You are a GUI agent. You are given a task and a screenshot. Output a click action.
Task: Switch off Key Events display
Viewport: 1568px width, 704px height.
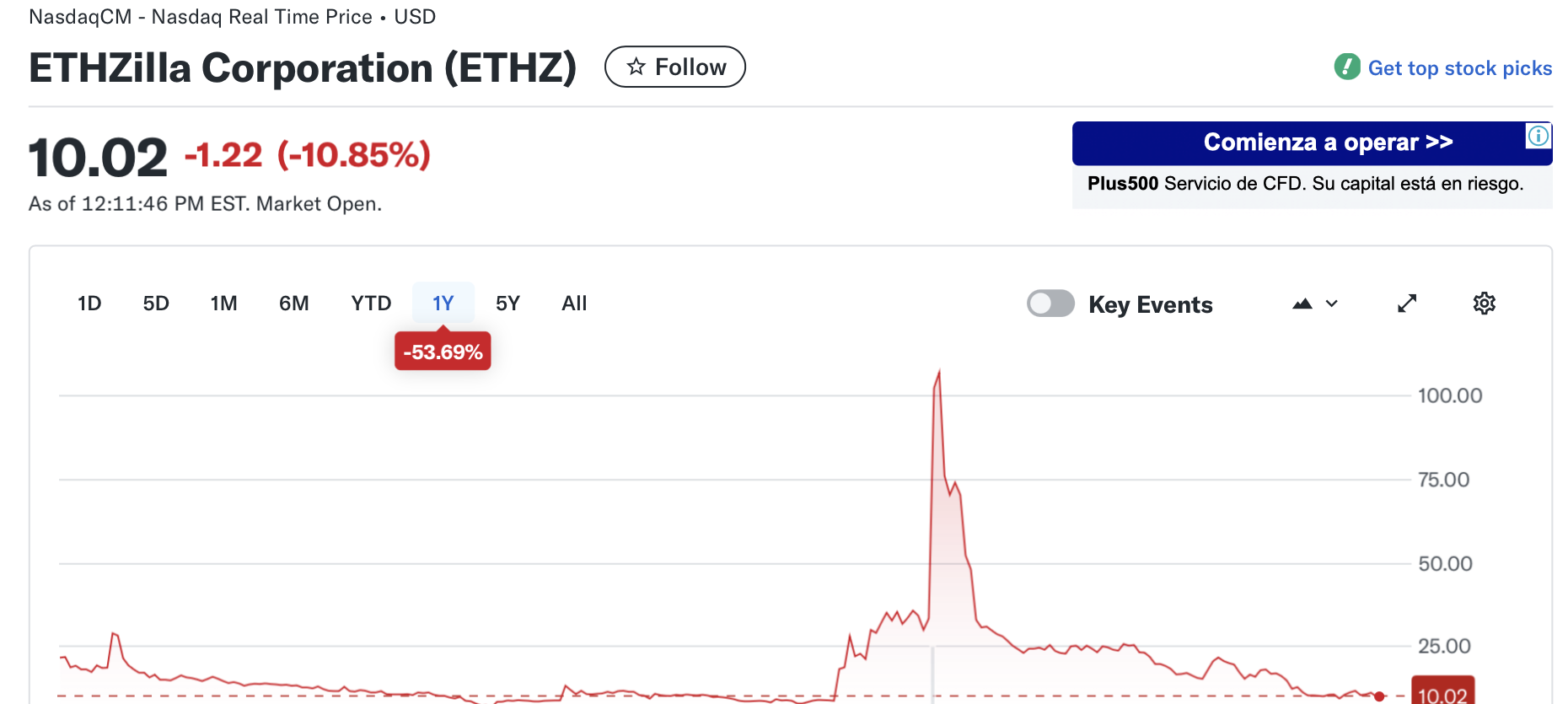coord(1050,303)
